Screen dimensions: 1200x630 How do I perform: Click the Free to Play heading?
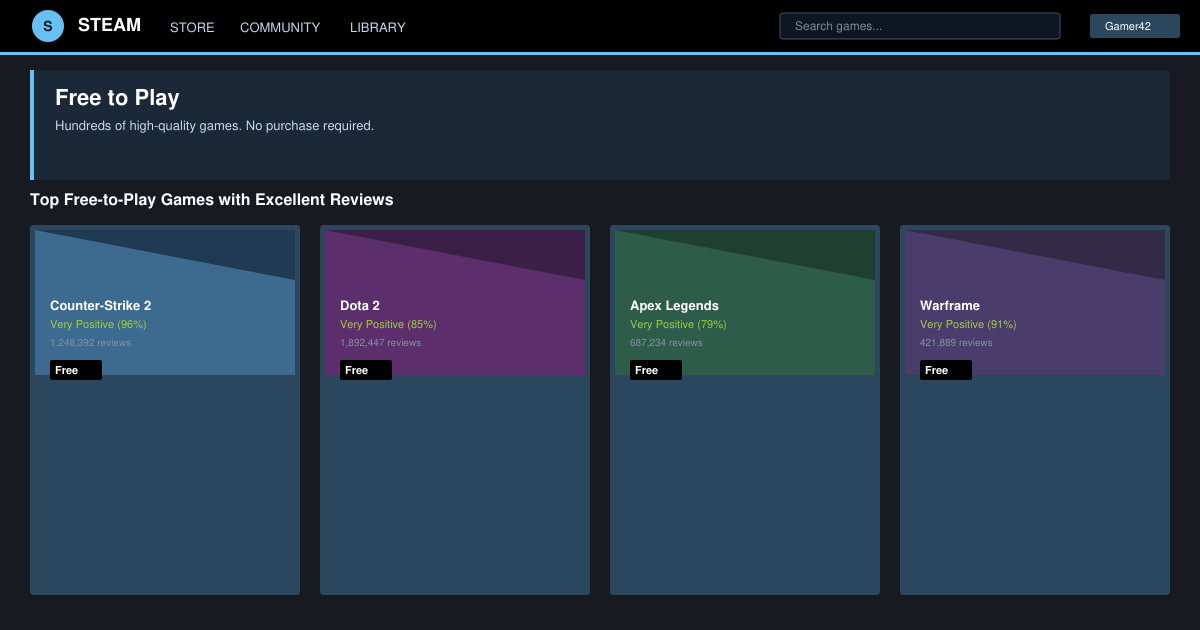point(117,98)
